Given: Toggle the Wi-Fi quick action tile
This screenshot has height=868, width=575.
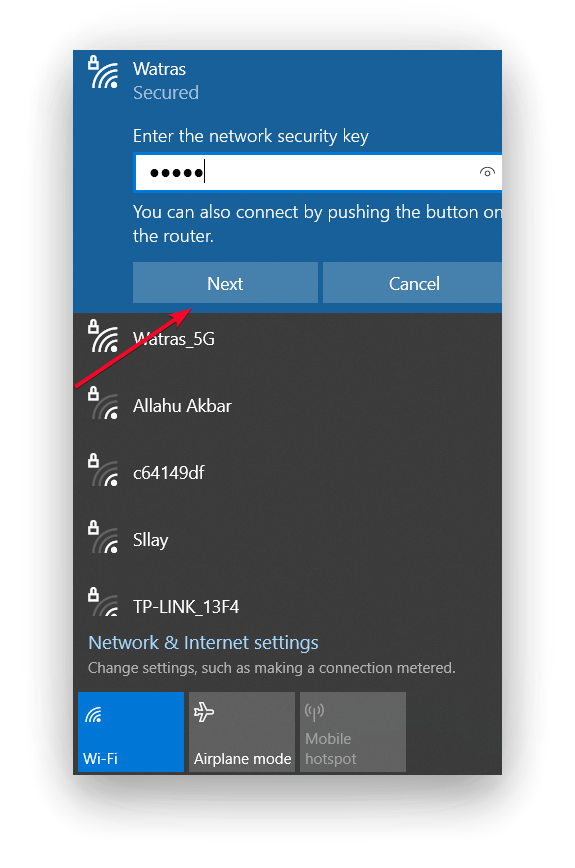Looking at the screenshot, I should click(131, 731).
